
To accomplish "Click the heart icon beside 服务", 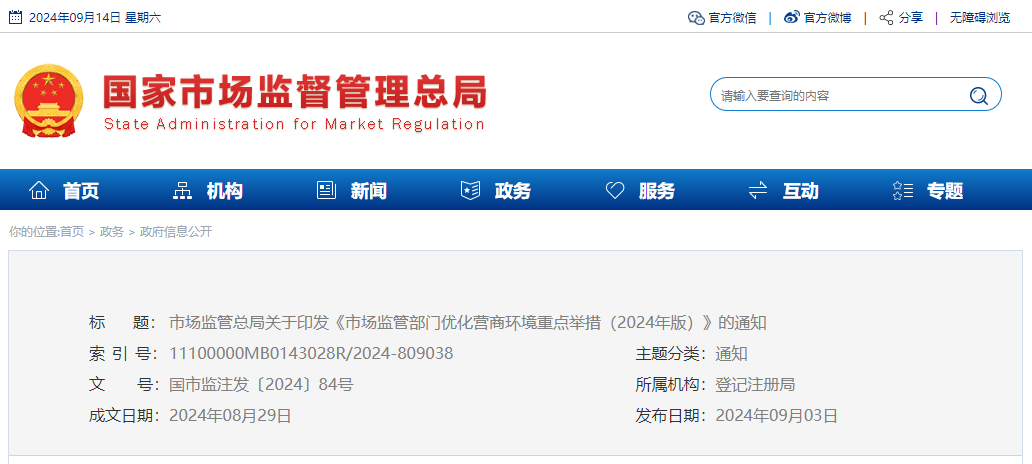I will 615,191.
